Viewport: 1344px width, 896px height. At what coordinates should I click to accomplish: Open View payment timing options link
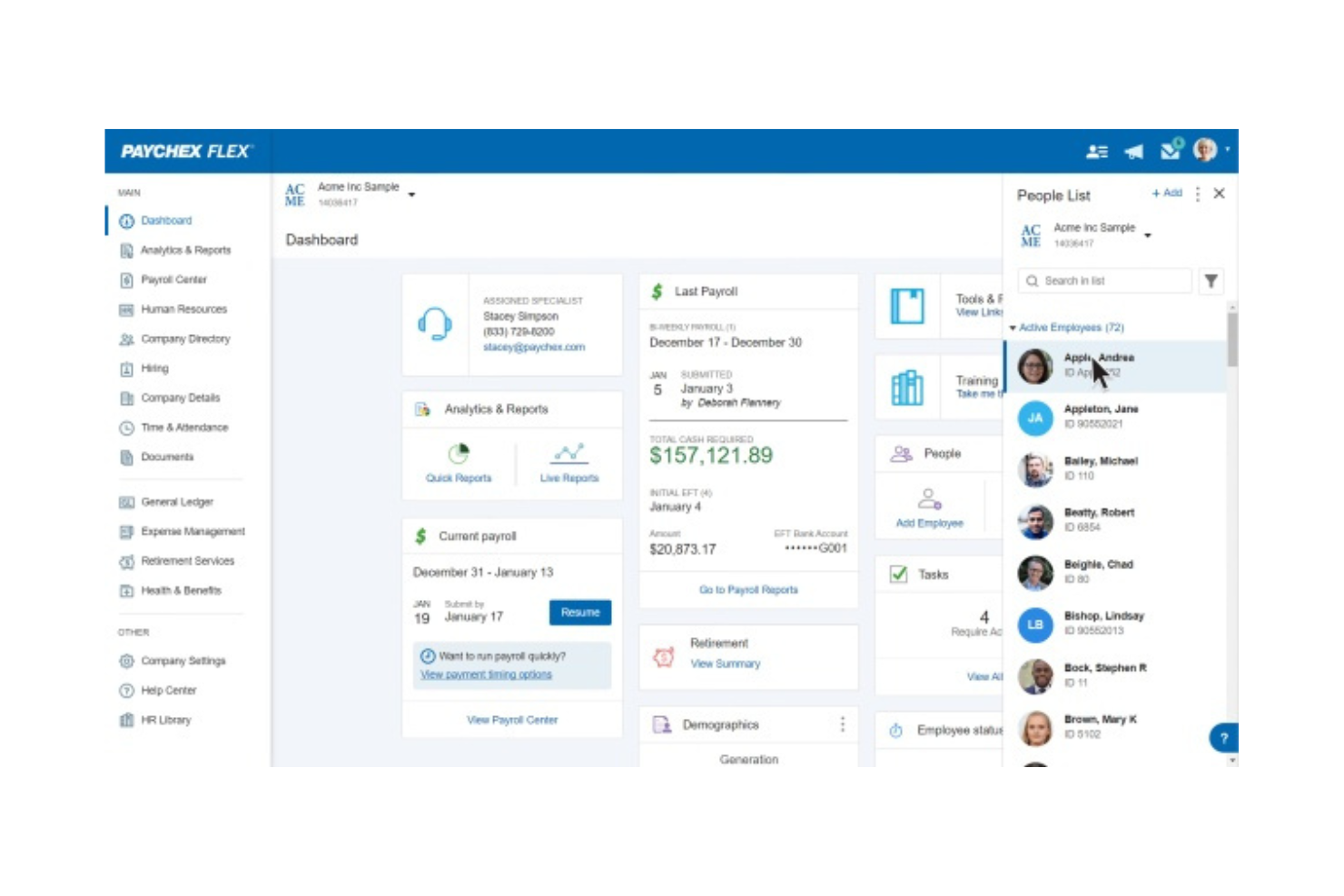(x=486, y=674)
